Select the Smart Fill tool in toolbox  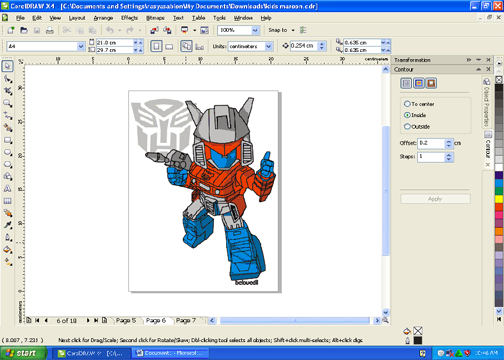(8, 128)
